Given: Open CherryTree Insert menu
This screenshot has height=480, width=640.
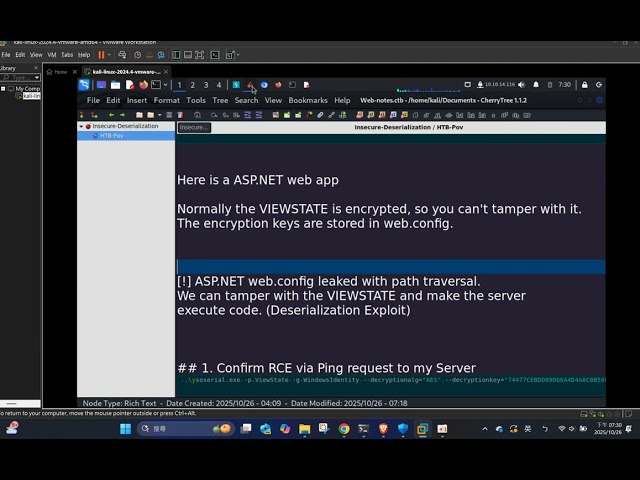Looking at the screenshot, I should (x=137, y=100).
